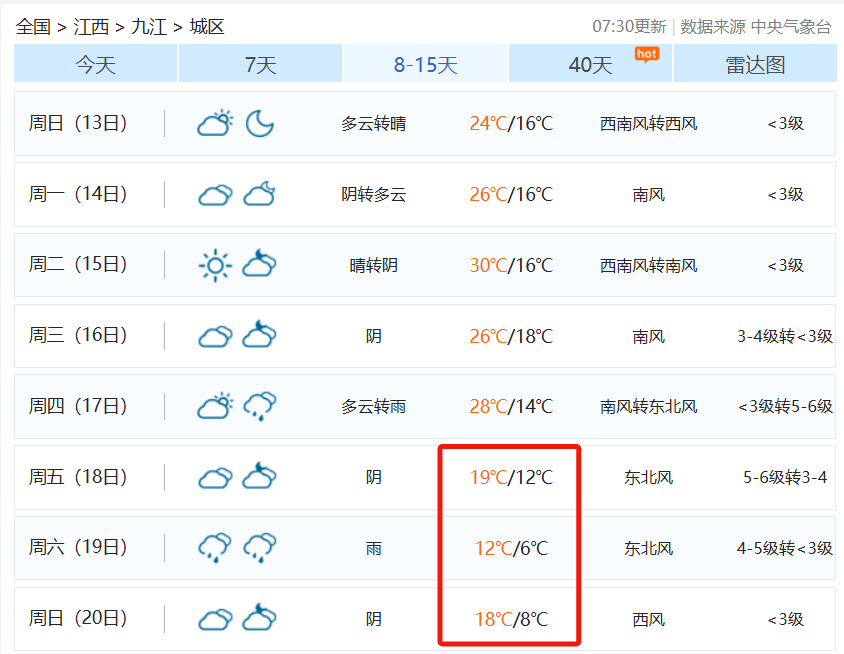The image size is (844, 654).
Task: Click the 阴转多云 weather description
Action: [x=374, y=194]
